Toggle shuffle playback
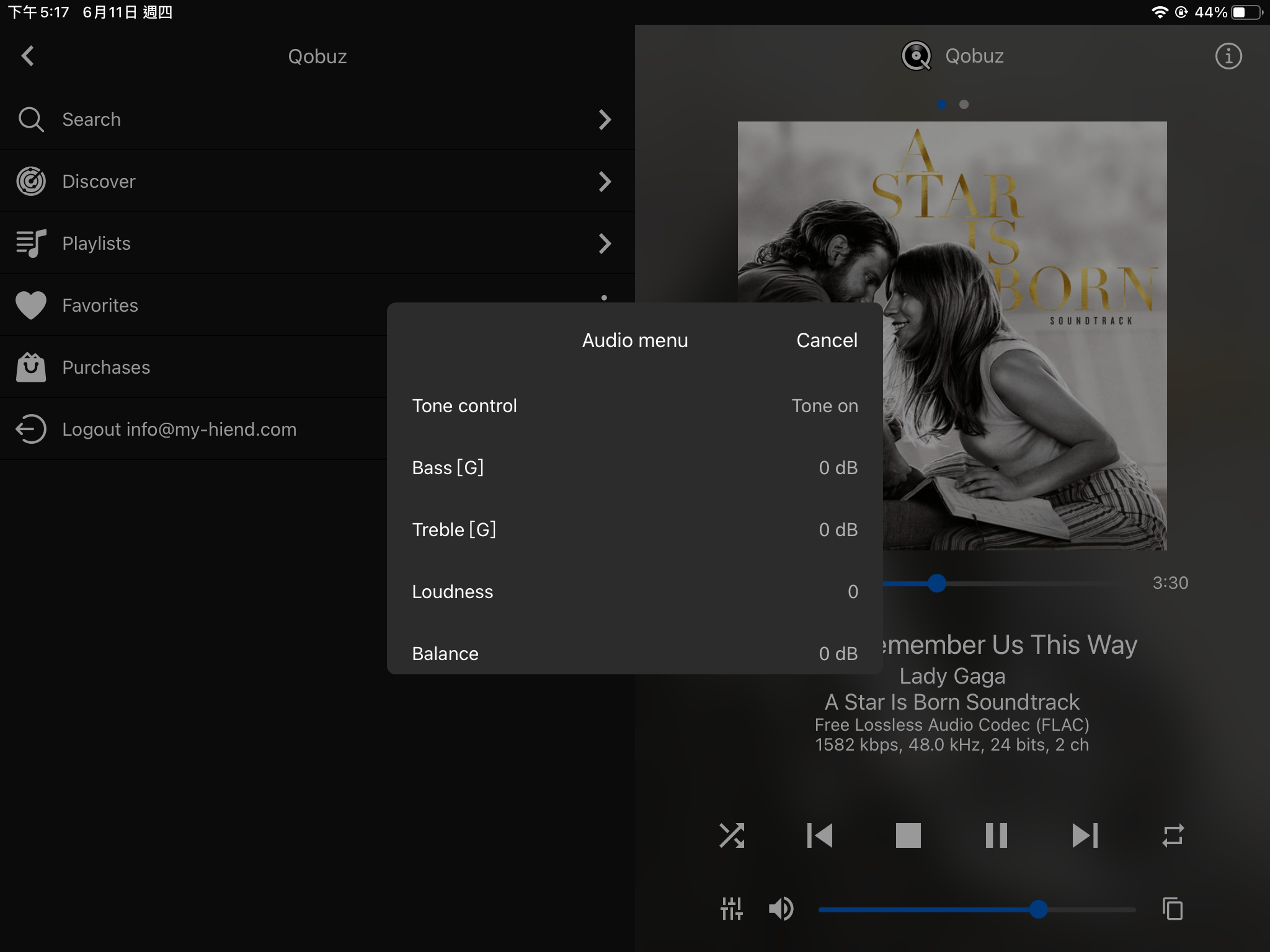Viewport: 1270px width, 952px height. pyautogui.click(x=732, y=835)
